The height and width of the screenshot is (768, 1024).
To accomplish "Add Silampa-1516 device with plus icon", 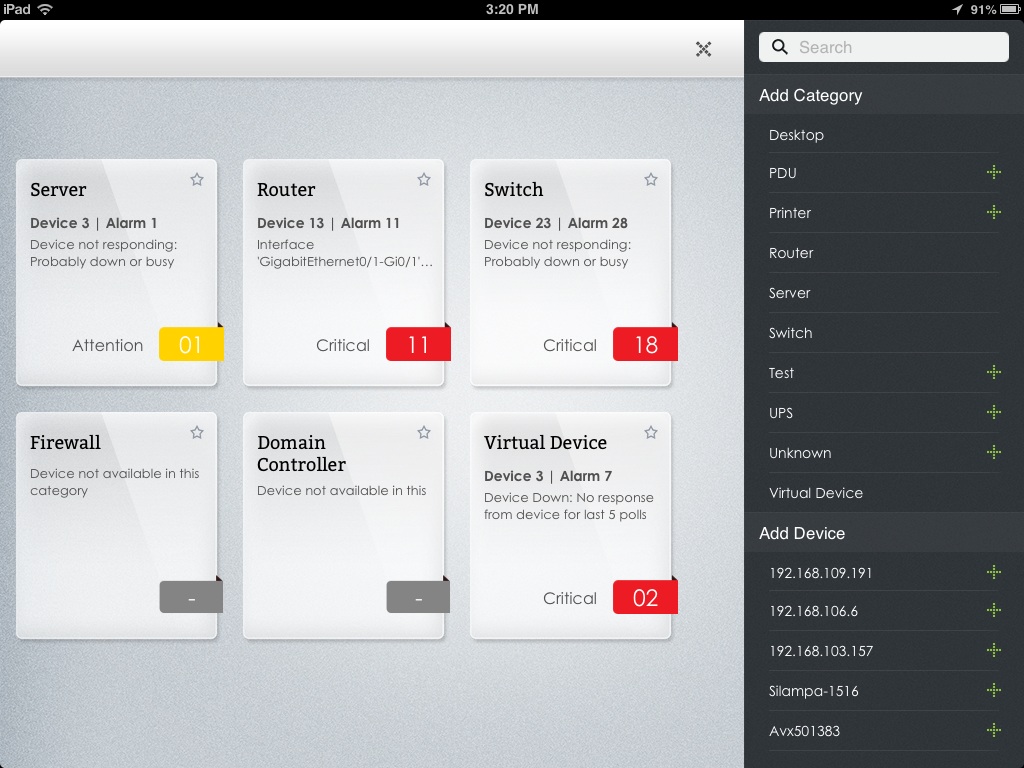I will coord(993,690).
